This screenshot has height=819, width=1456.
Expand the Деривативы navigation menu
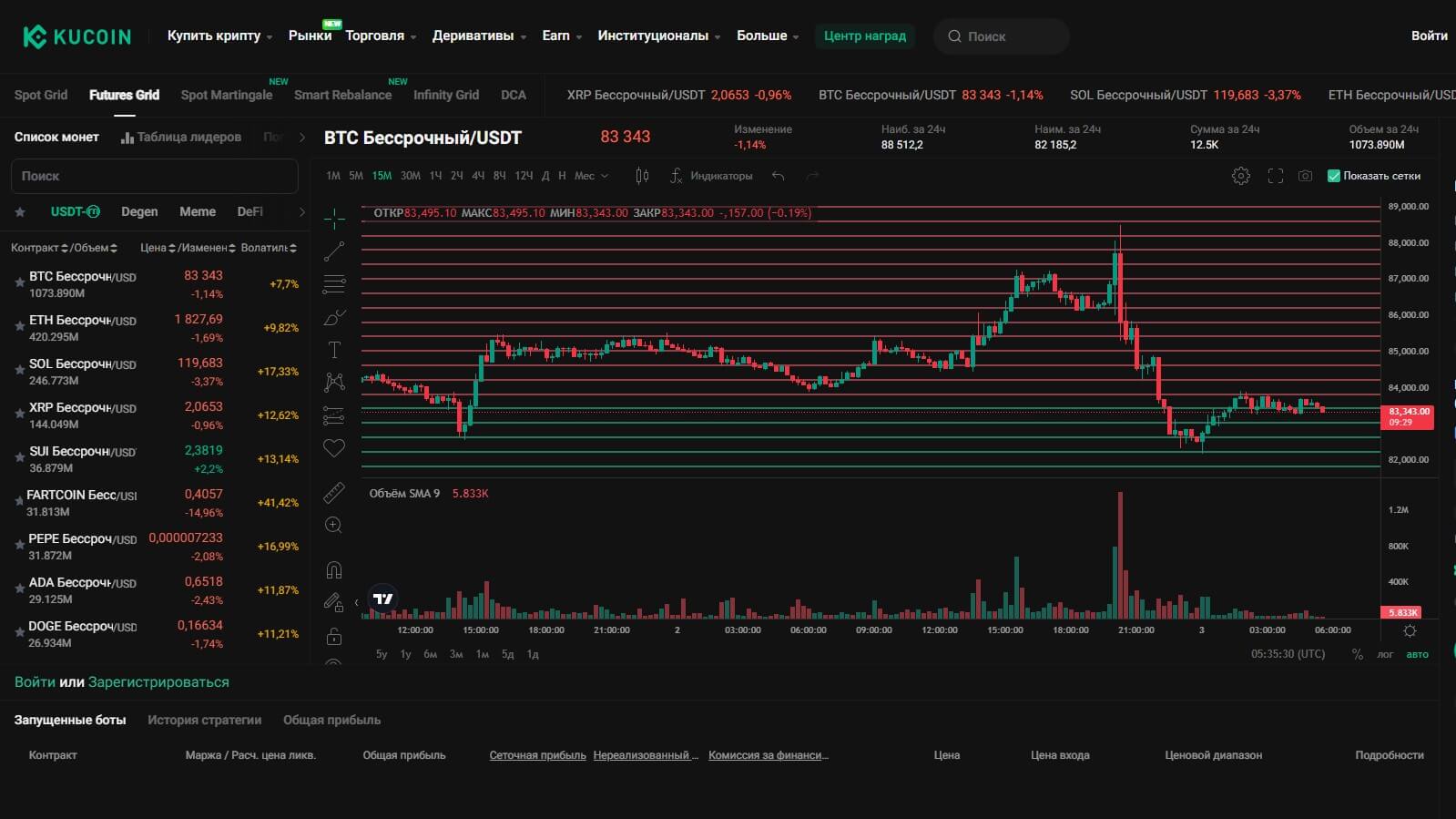pyautogui.click(x=479, y=36)
